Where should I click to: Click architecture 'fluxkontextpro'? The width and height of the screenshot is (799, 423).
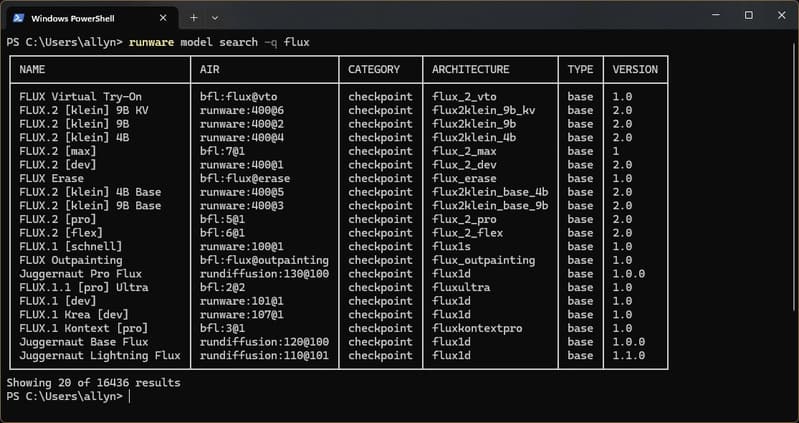coord(477,329)
